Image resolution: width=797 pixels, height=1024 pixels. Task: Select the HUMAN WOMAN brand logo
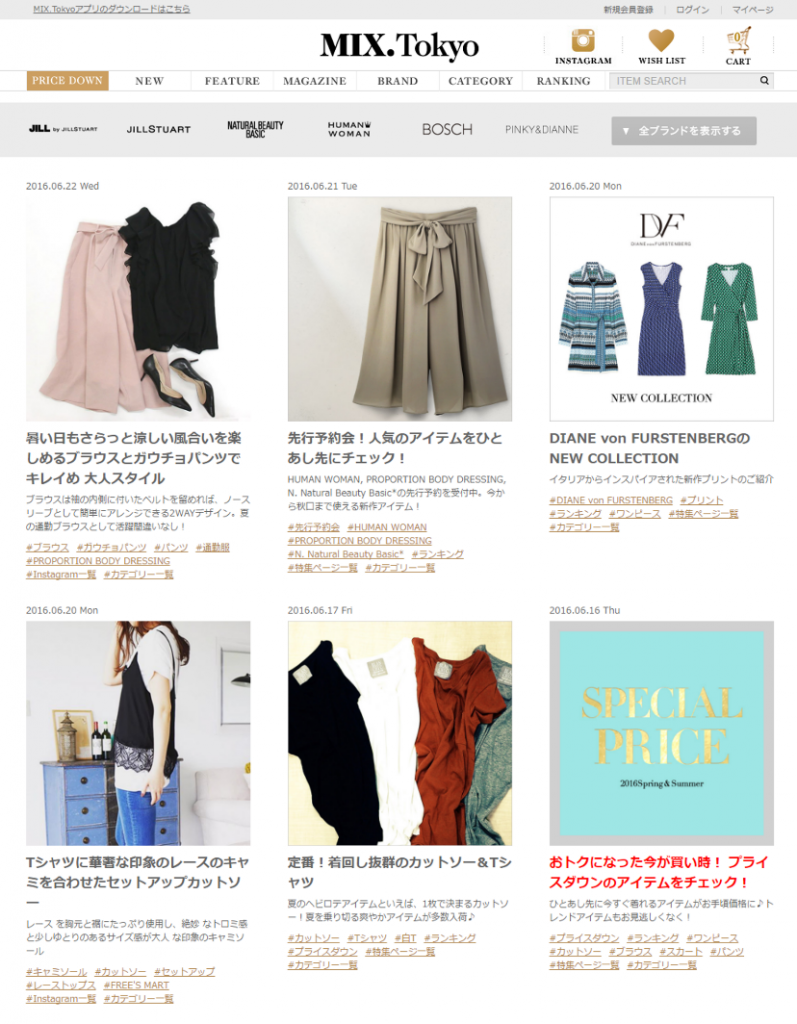349,129
